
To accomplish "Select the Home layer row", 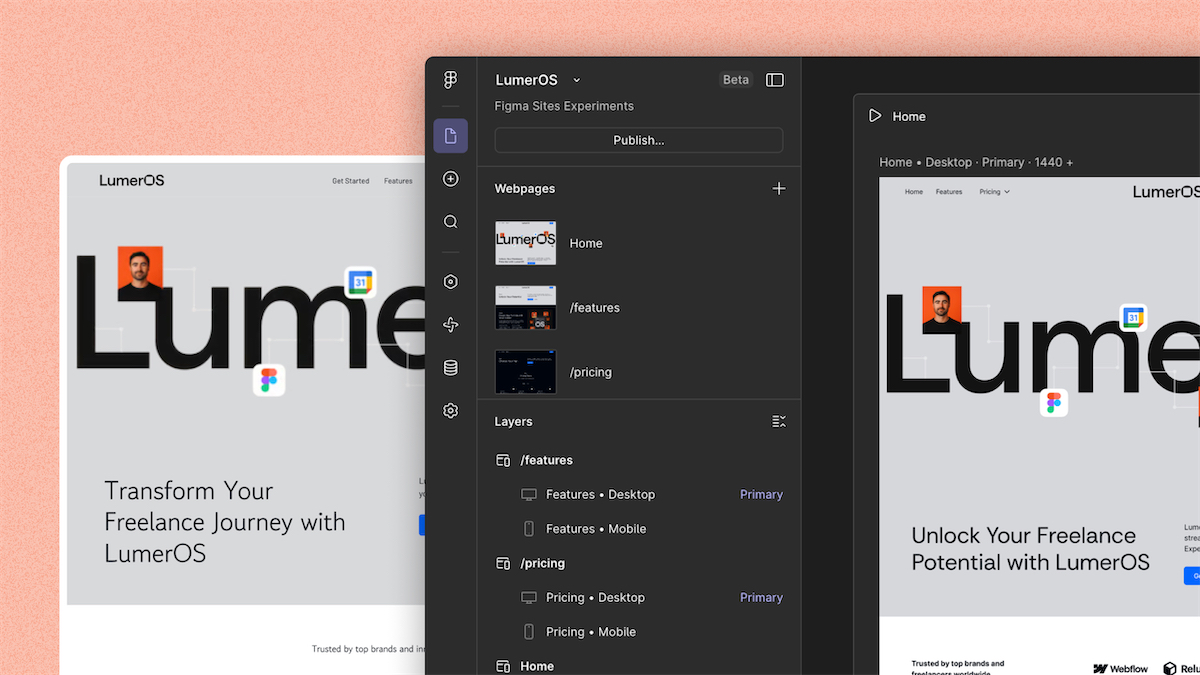I will point(640,665).
